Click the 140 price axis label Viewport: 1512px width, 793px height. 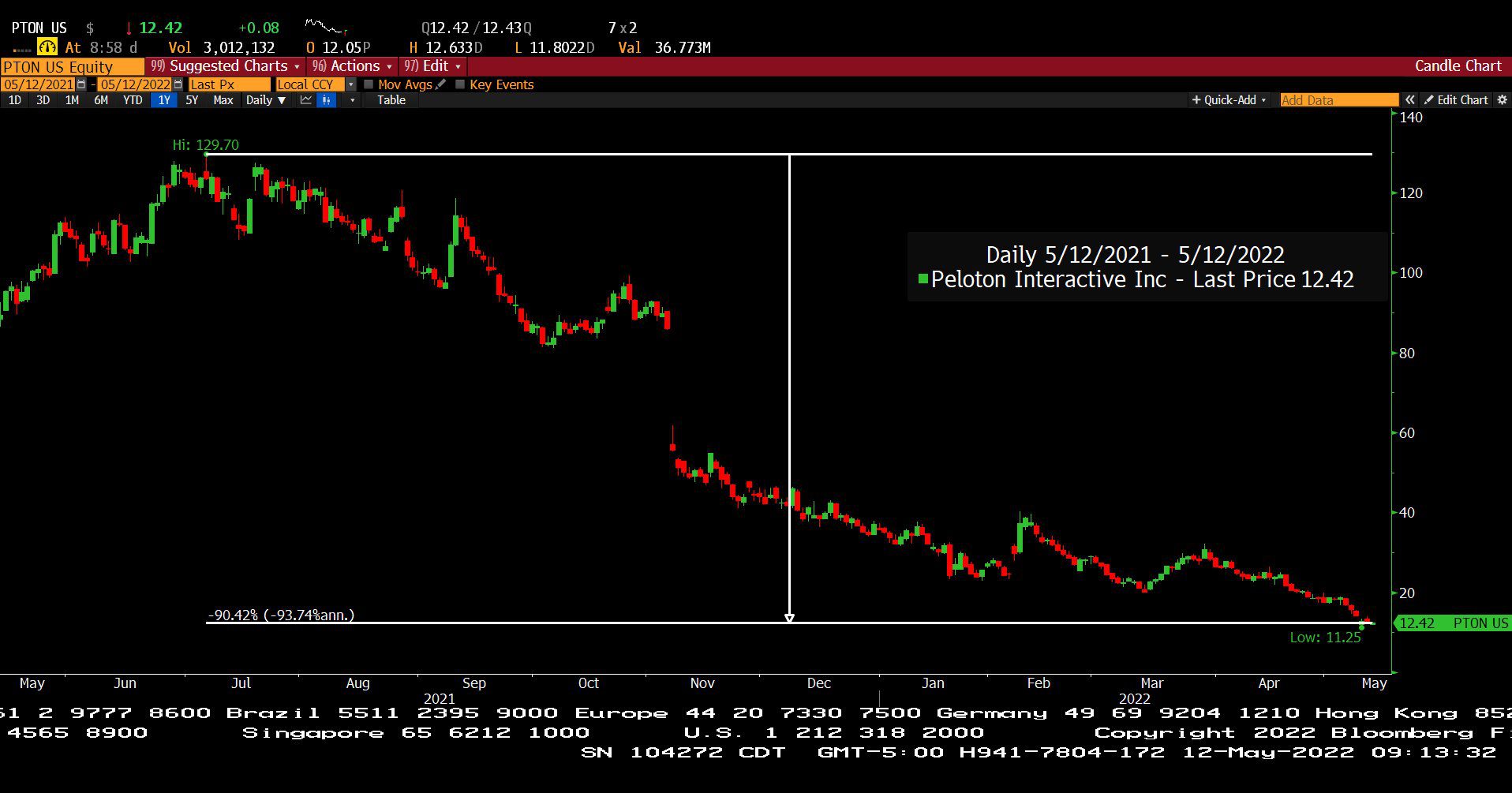point(1410,118)
